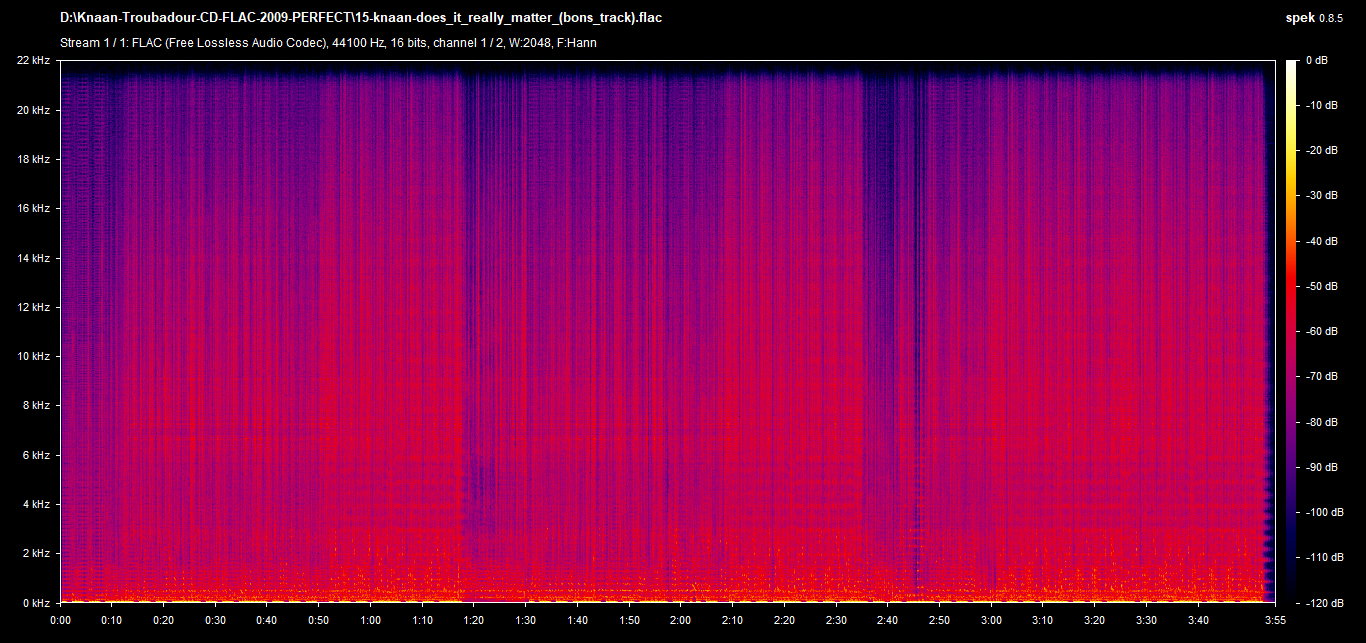
Task: Click the 1:50 time axis marker
Action: pyautogui.click(x=629, y=620)
